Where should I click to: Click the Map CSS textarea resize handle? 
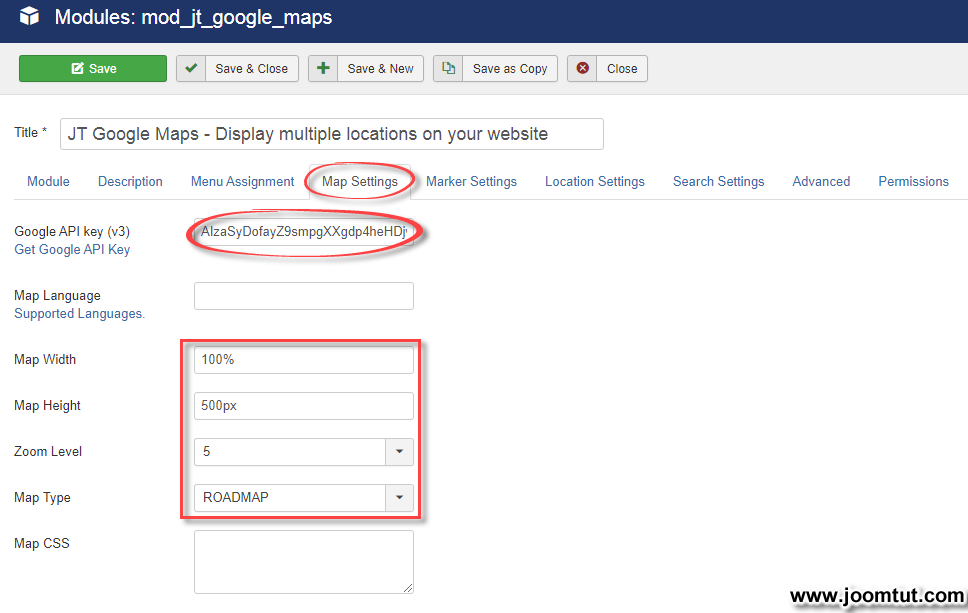[x=408, y=588]
